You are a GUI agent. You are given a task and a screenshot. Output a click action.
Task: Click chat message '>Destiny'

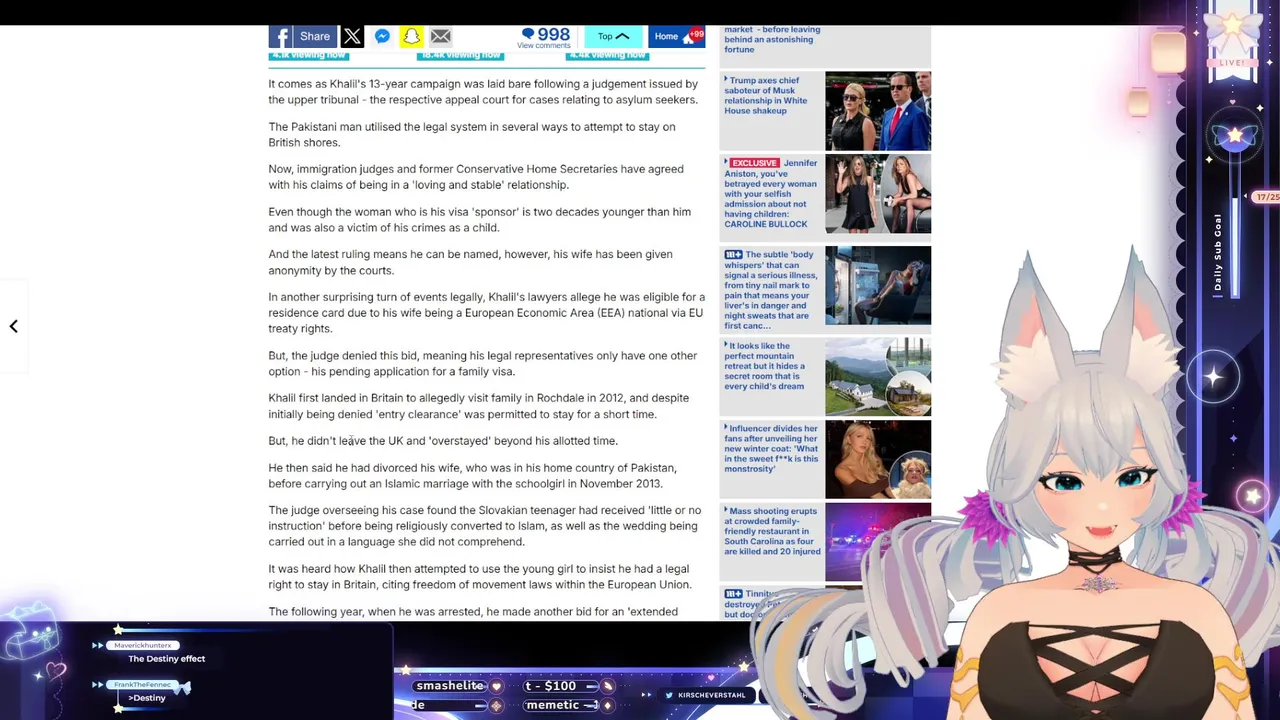[147, 698]
